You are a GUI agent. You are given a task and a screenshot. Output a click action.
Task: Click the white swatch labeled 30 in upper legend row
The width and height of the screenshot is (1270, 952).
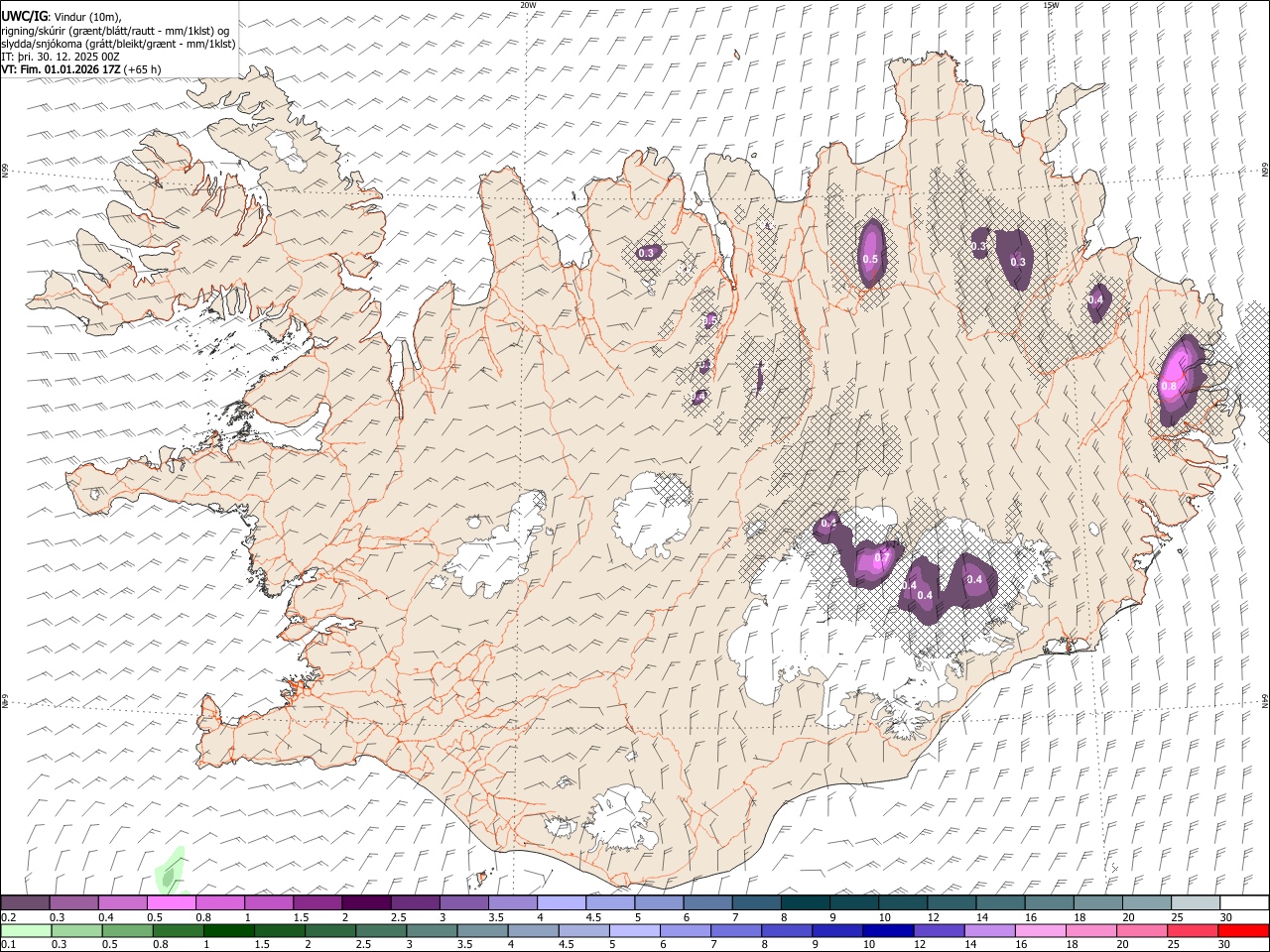click(x=1243, y=903)
